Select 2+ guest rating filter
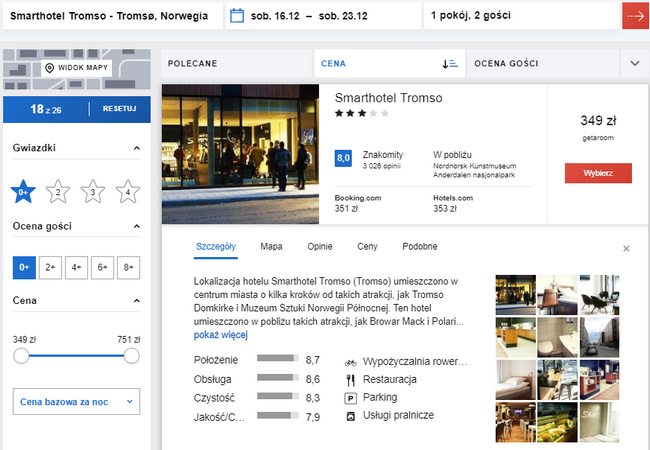Image resolution: width=650 pixels, height=450 pixels. (50, 267)
